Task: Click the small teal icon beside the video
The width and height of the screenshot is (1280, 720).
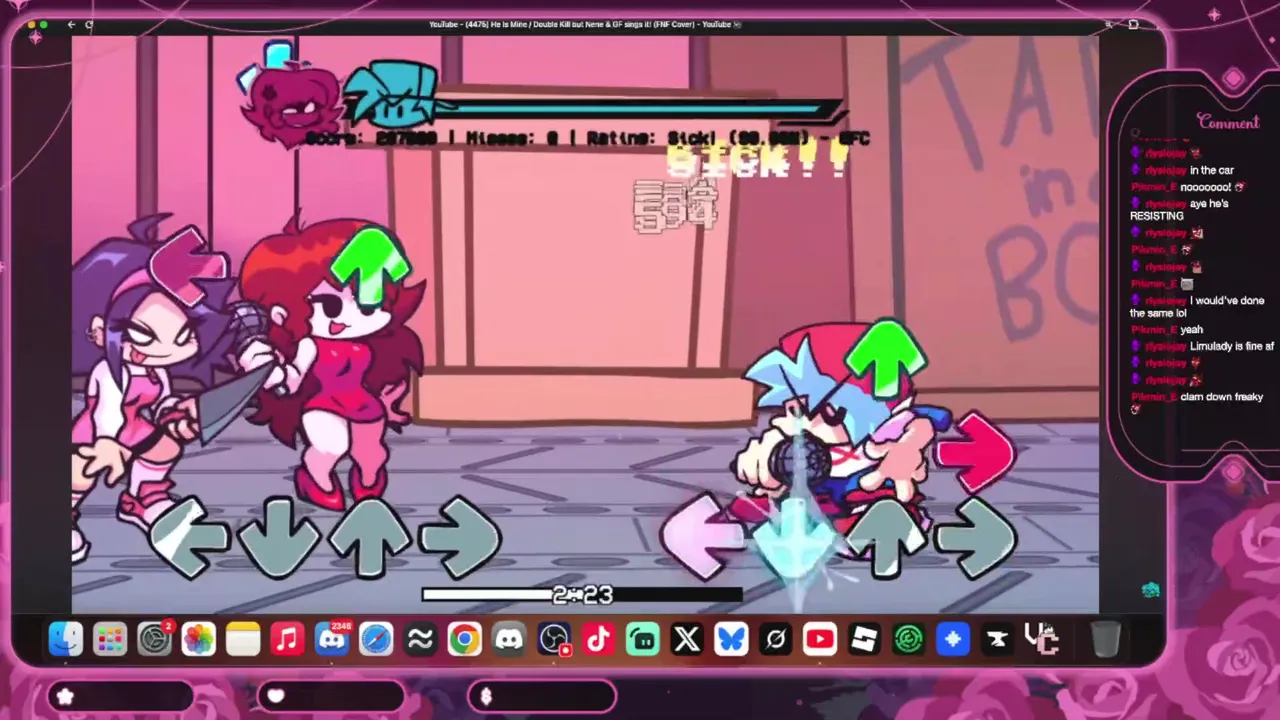Action: coord(1150,590)
